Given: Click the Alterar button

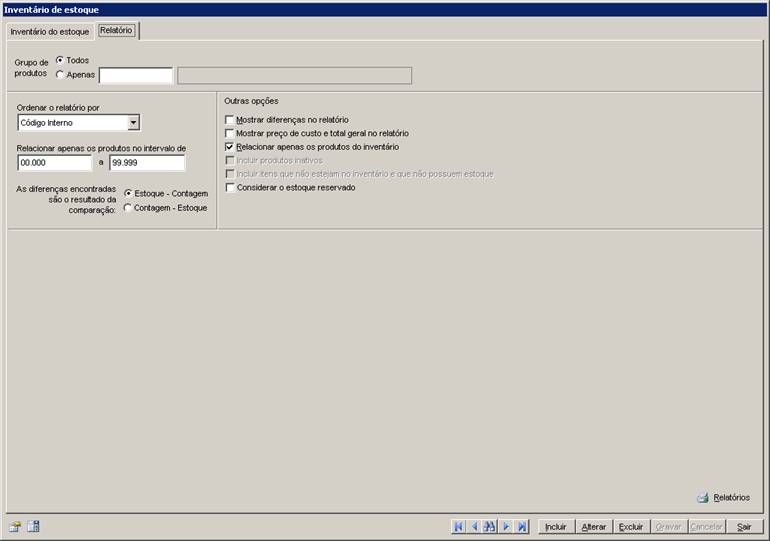Looking at the screenshot, I should click(x=594, y=527).
